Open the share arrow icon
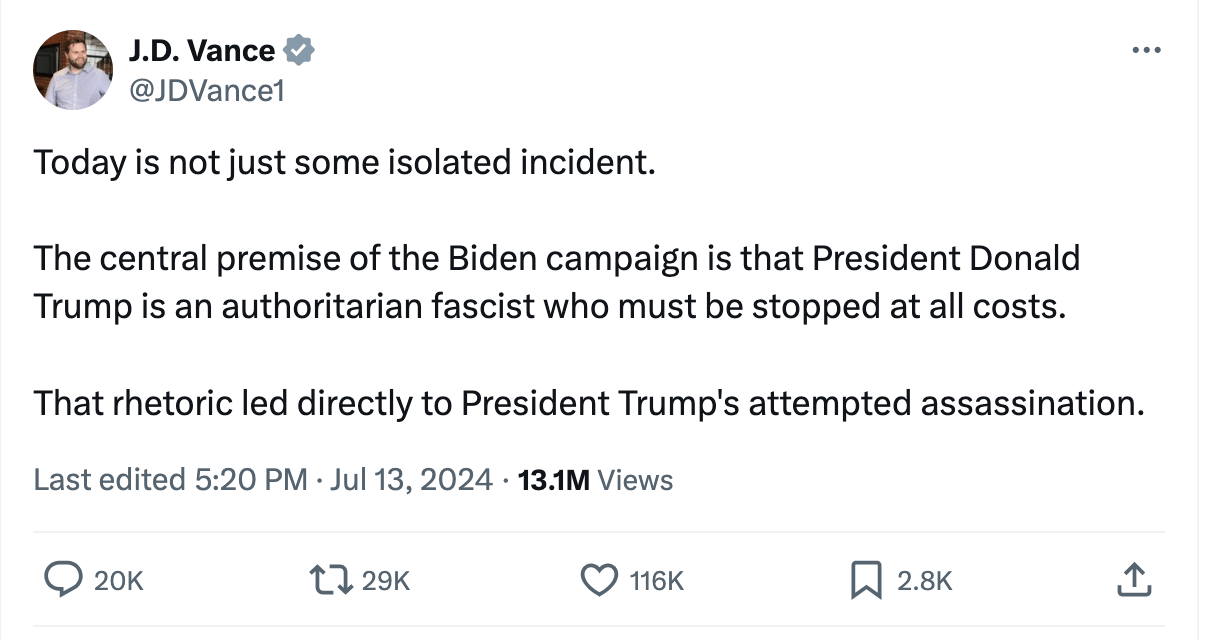Image resolution: width=1206 pixels, height=640 pixels. (1133, 579)
